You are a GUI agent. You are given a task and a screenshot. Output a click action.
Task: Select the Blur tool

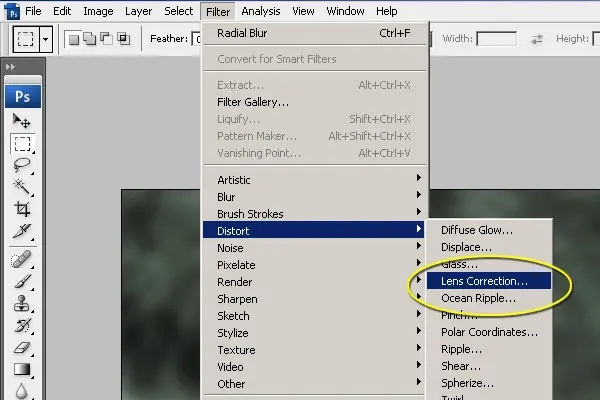tap(22, 391)
